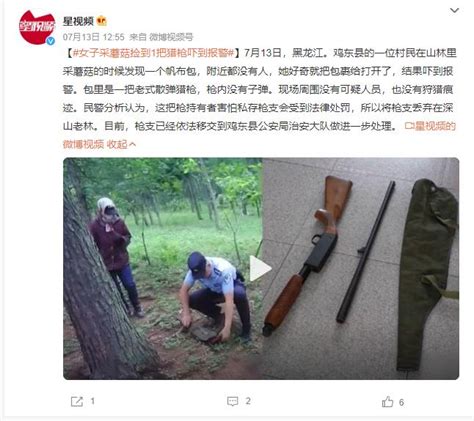
Task: Open the 微博视频号 source link
Action: [x=171, y=37]
